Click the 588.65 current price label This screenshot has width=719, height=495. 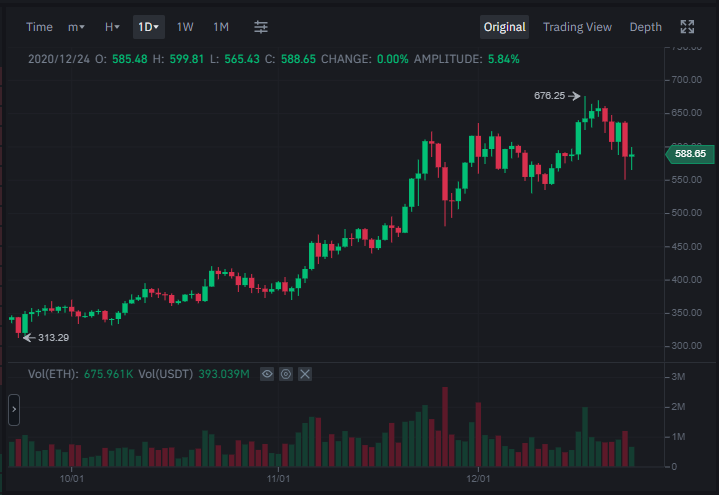[690, 154]
